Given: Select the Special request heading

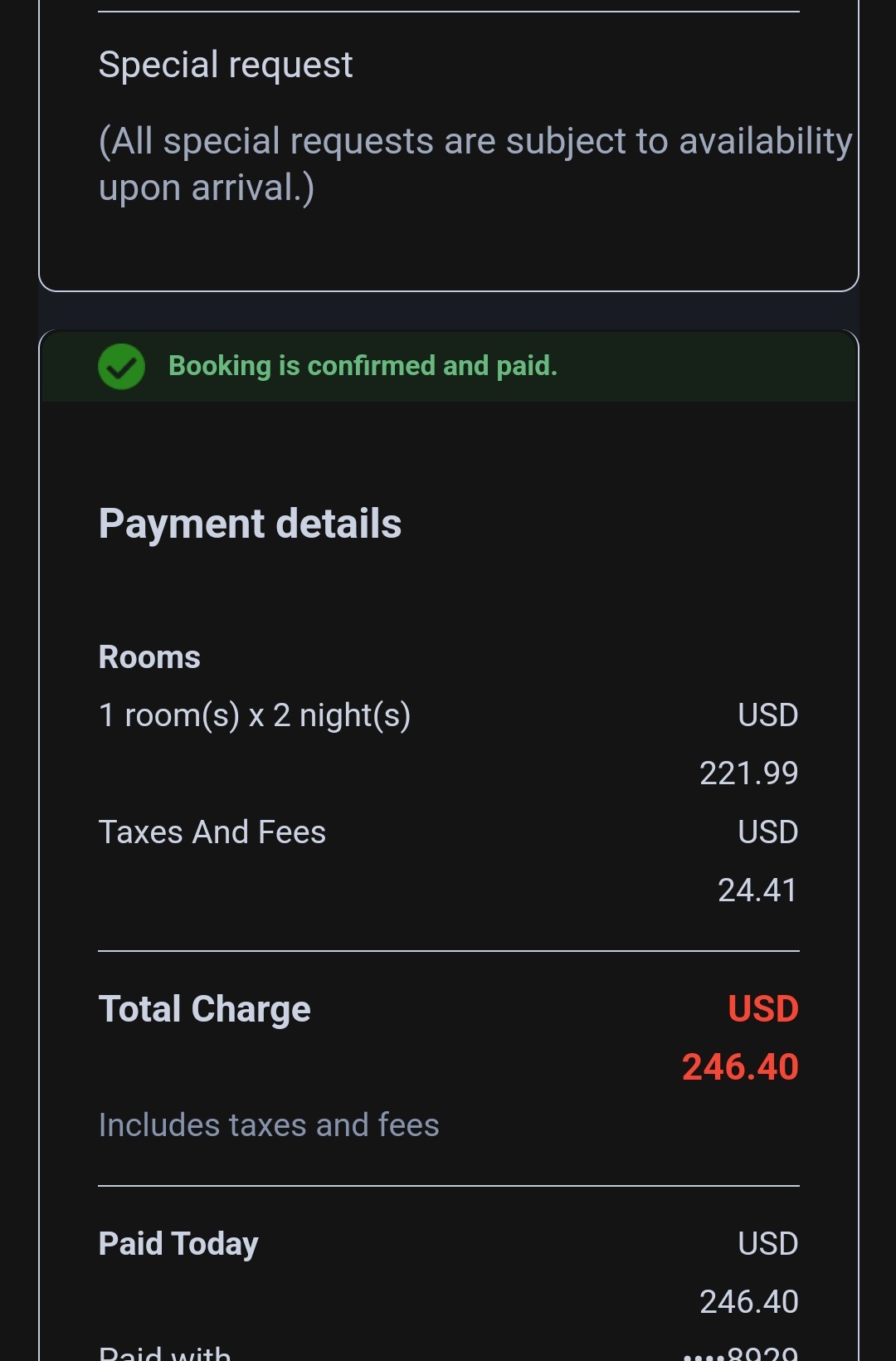Looking at the screenshot, I should click(226, 65).
